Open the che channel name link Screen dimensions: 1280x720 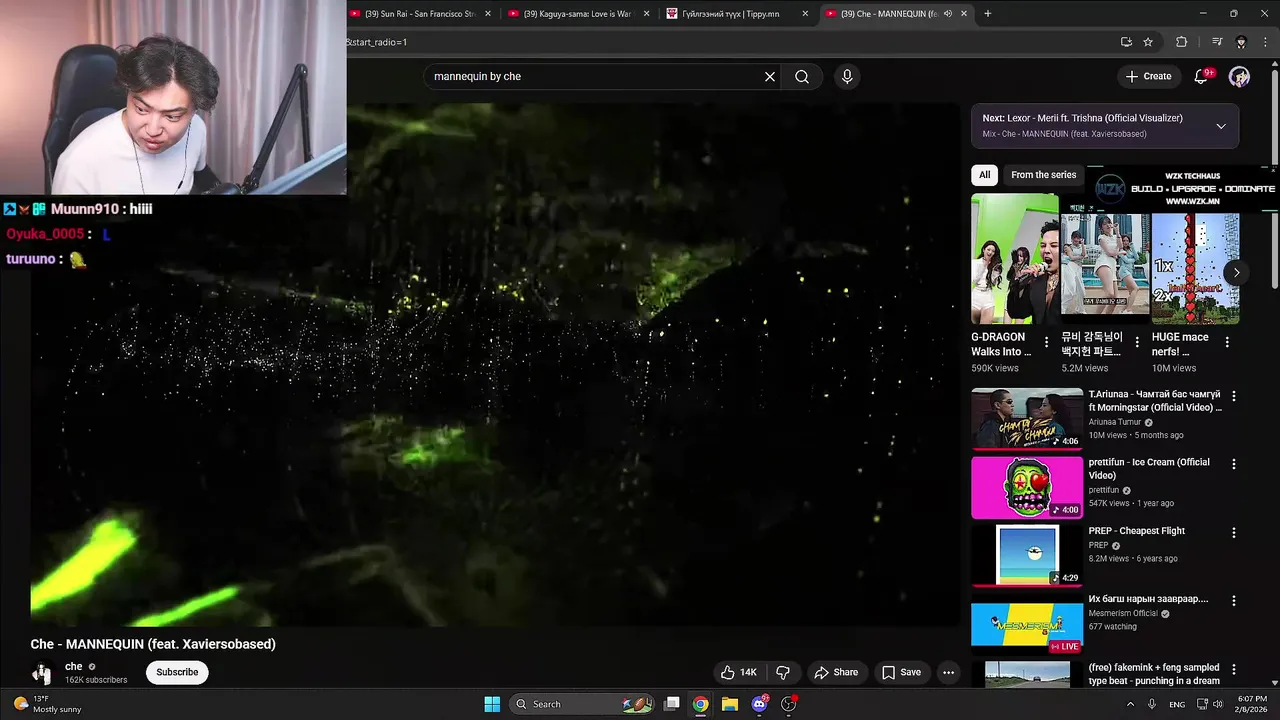(74, 666)
